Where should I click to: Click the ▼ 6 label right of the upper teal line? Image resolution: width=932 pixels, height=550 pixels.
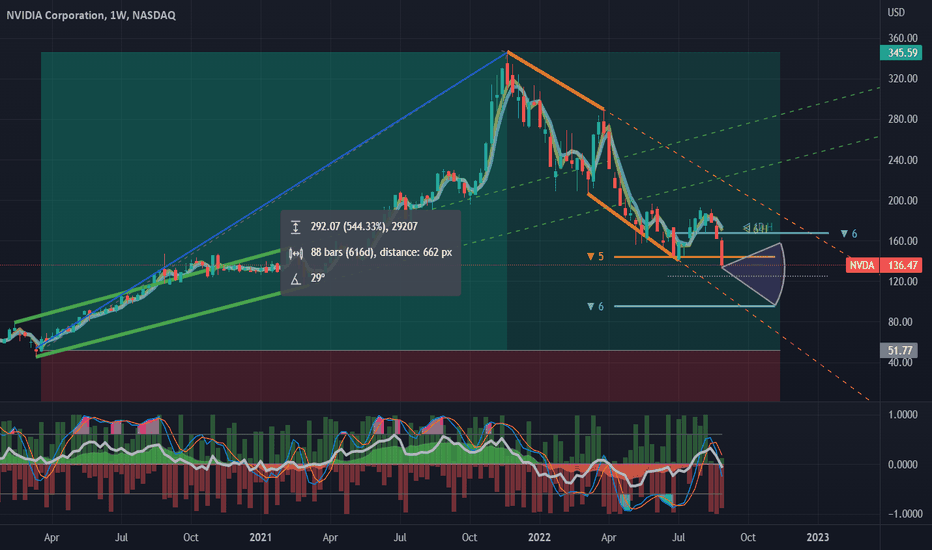849,234
